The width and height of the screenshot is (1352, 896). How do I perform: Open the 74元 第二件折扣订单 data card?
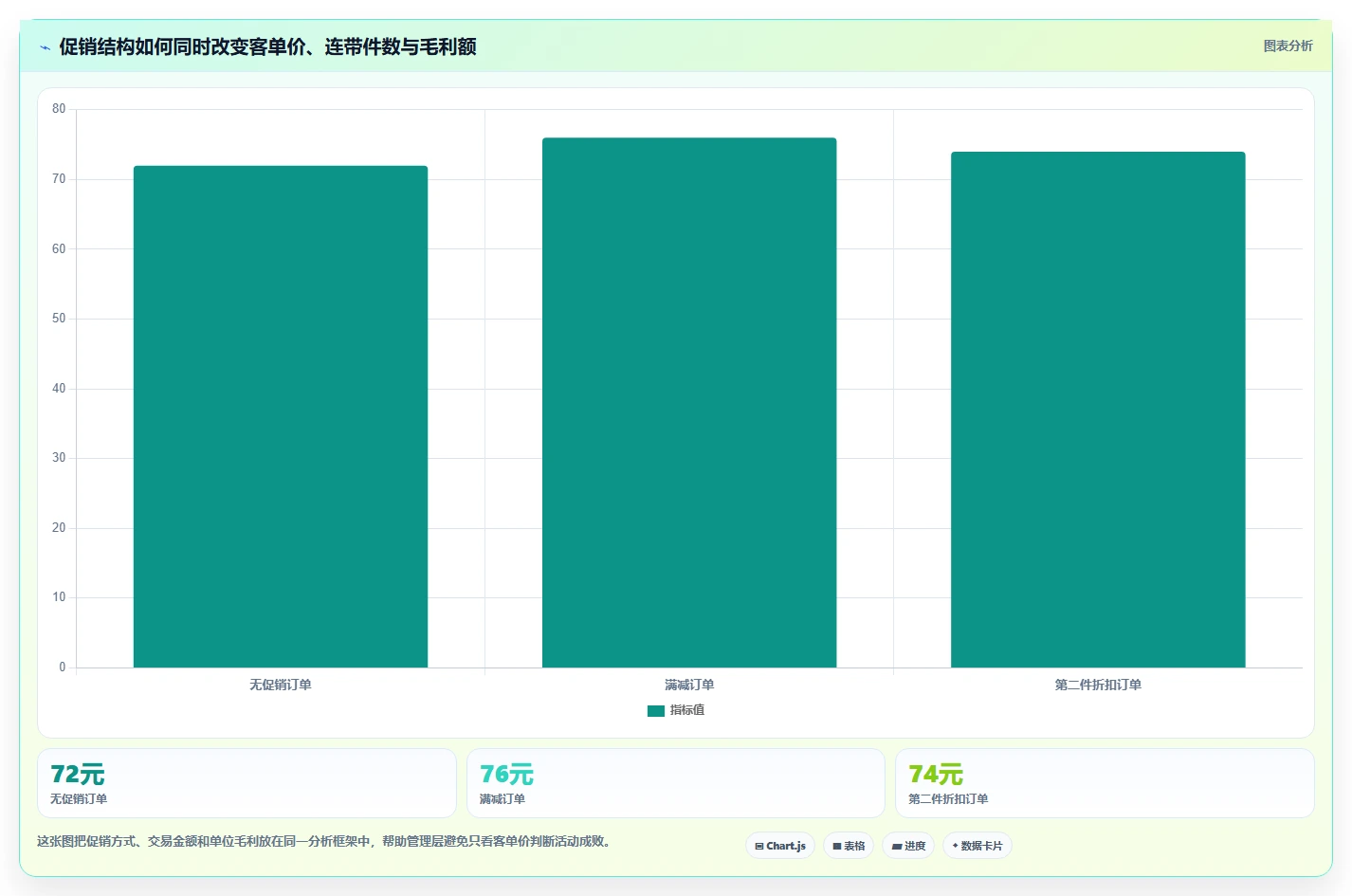(1105, 783)
